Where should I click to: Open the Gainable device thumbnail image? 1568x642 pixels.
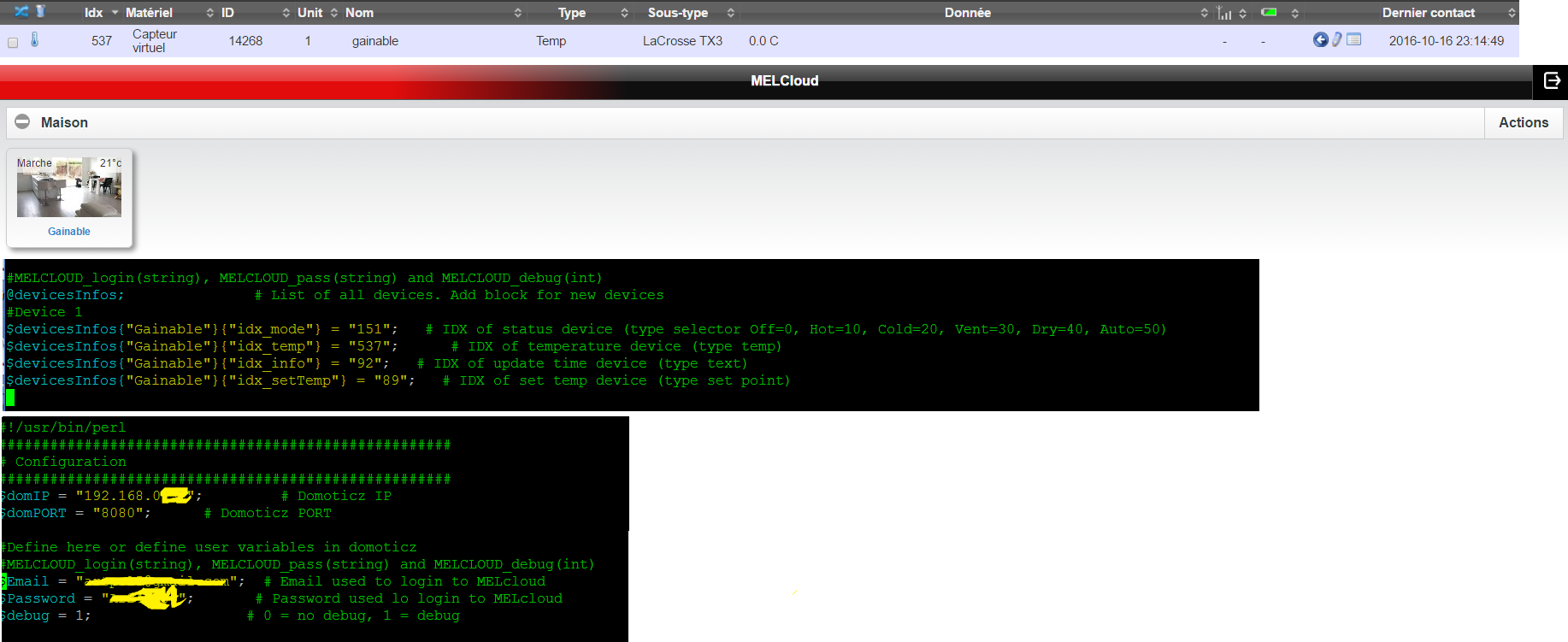69,186
